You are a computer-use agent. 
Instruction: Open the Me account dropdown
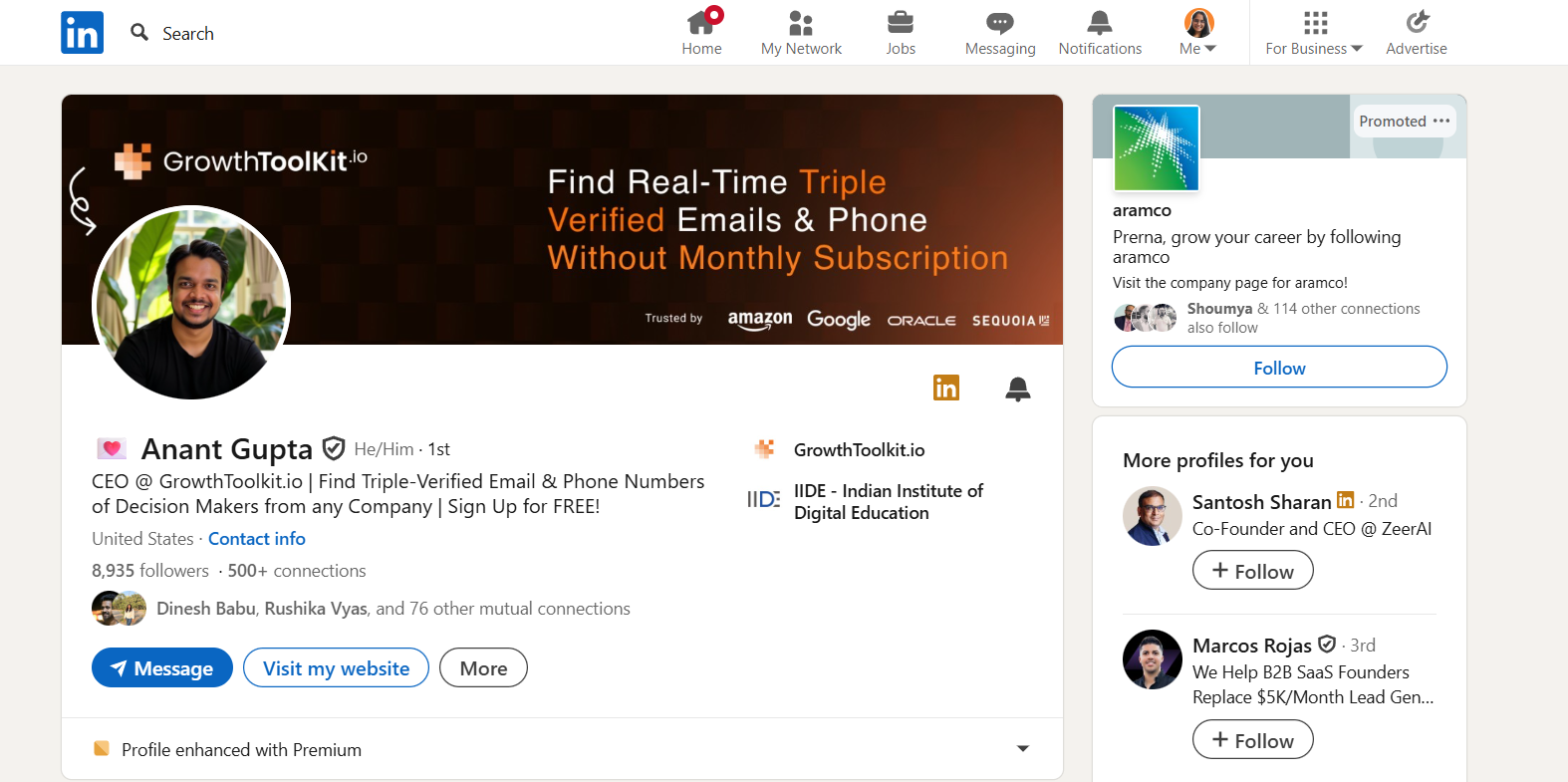tap(1198, 33)
